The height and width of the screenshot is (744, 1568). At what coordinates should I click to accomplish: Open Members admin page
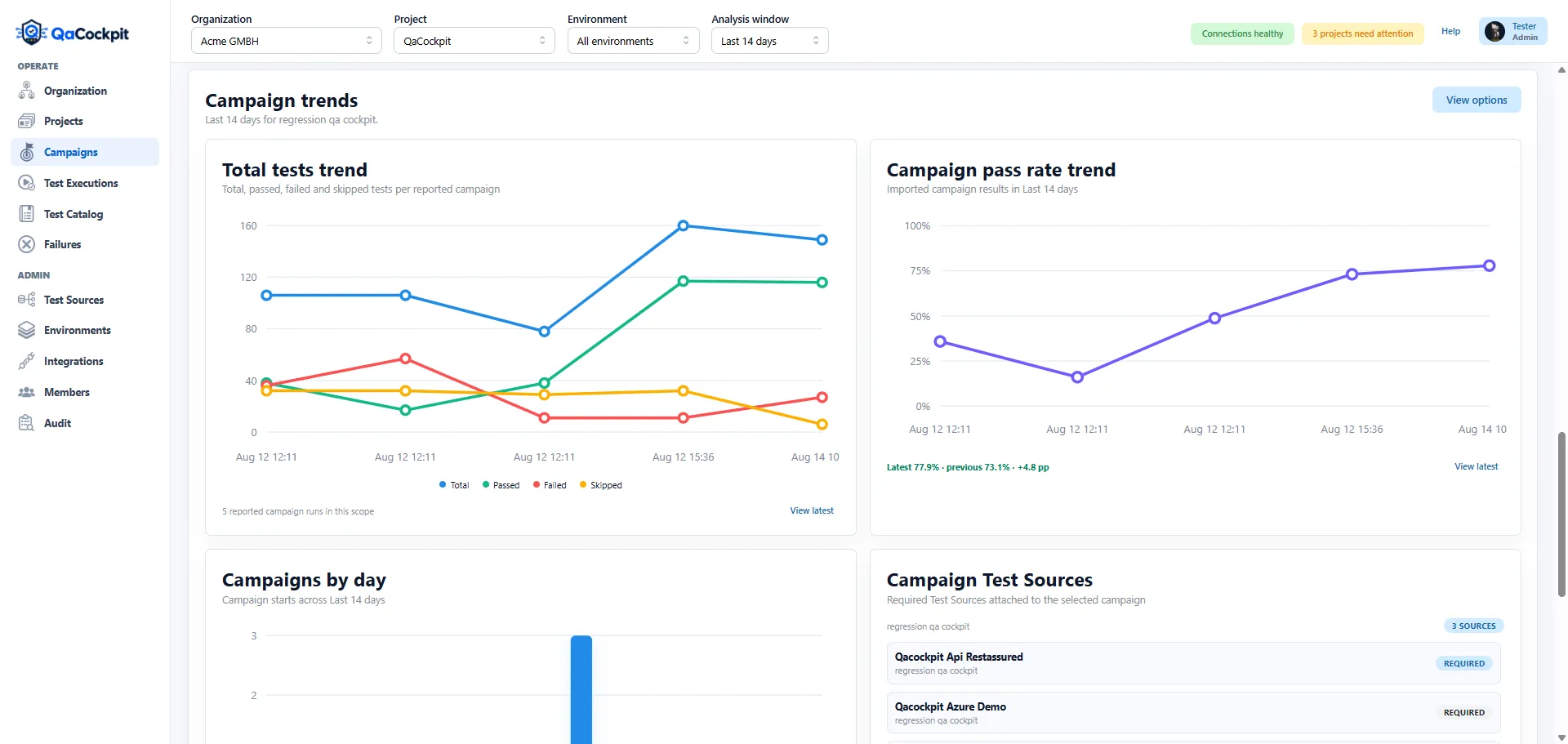point(85,392)
